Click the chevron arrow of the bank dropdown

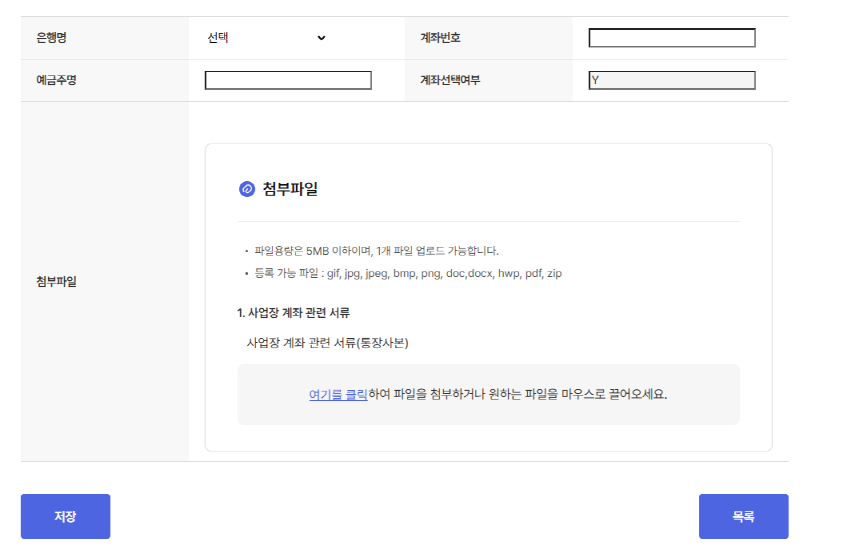click(321, 38)
